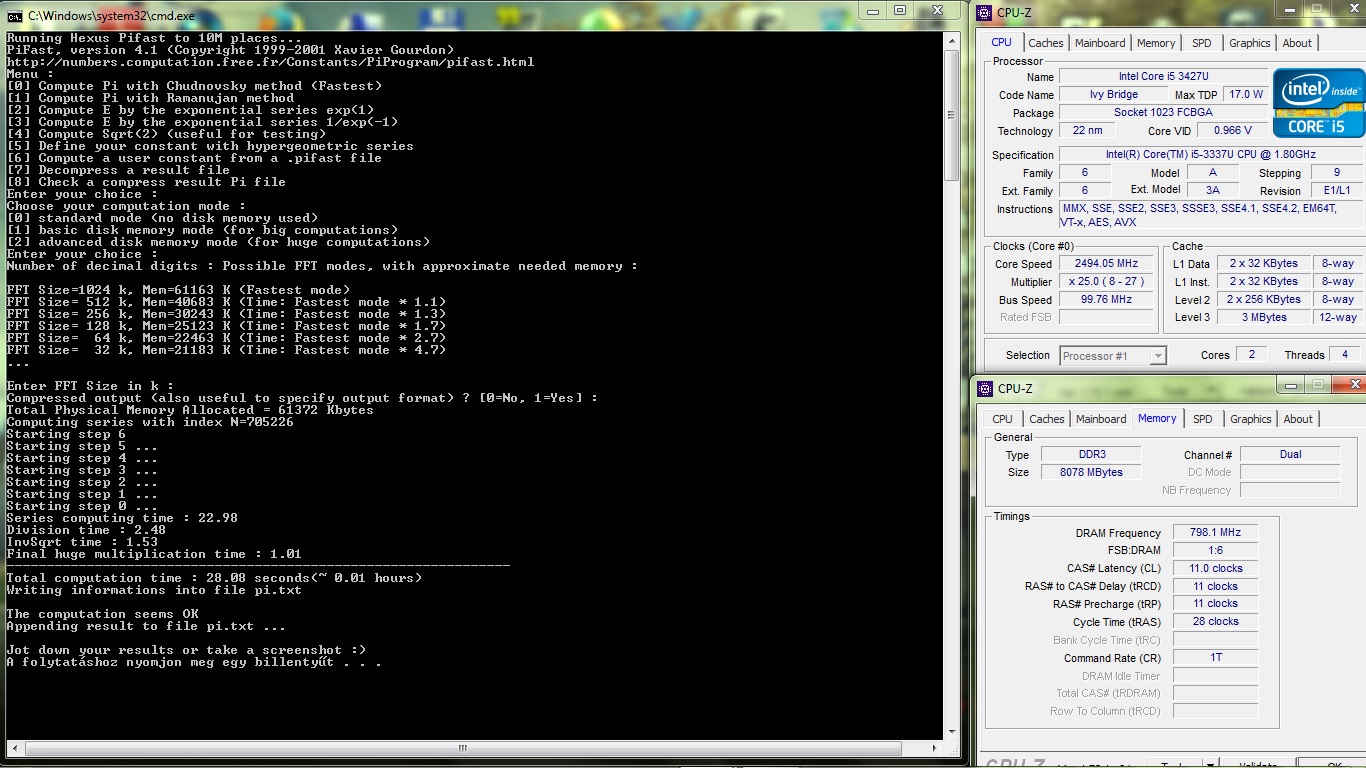Click the Command Rate '1T' value
Image resolution: width=1366 pixels, height=768 pixels.
(1215, 657)
